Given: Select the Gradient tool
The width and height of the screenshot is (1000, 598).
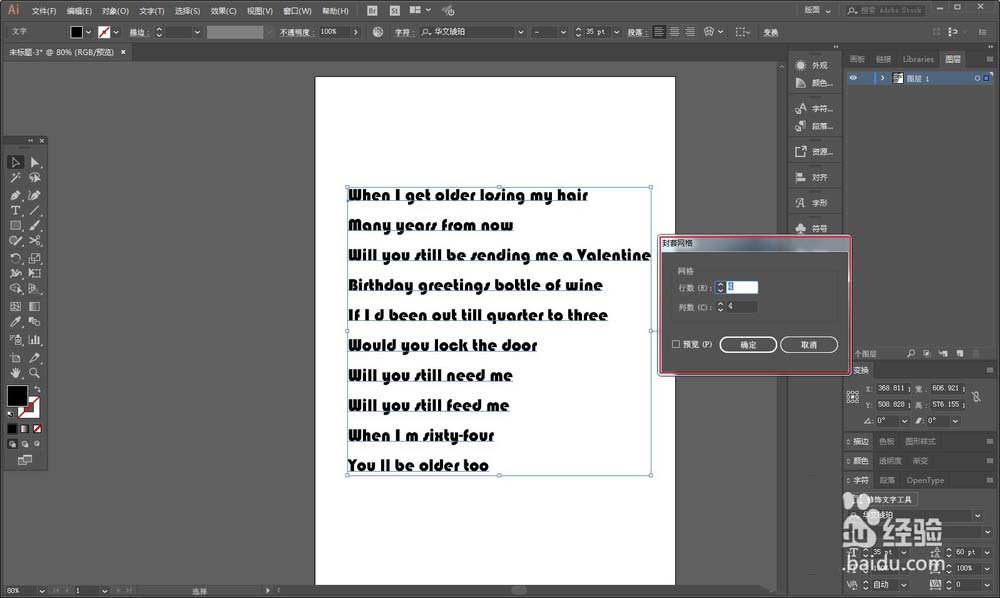Looking at the screenshot, I should pos(34,307).
